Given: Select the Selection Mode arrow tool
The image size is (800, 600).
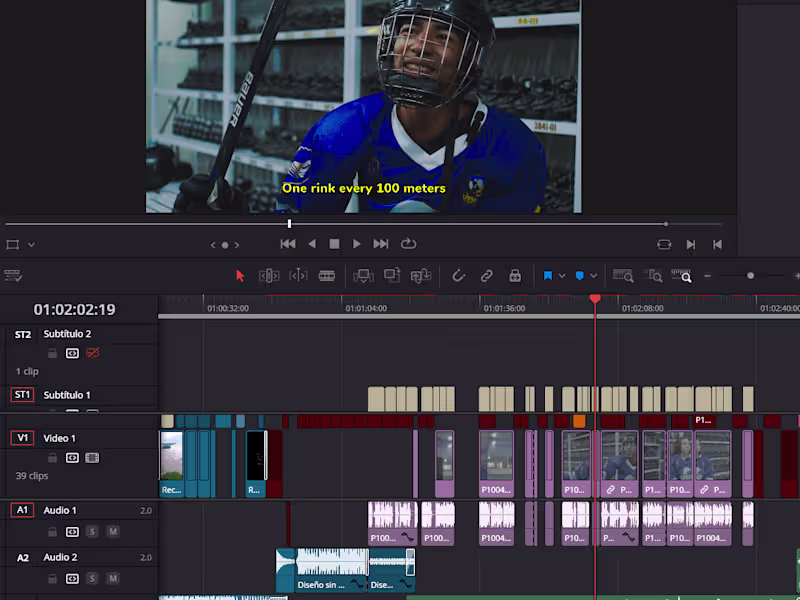Looking at the screenshot, I should 240,276.
